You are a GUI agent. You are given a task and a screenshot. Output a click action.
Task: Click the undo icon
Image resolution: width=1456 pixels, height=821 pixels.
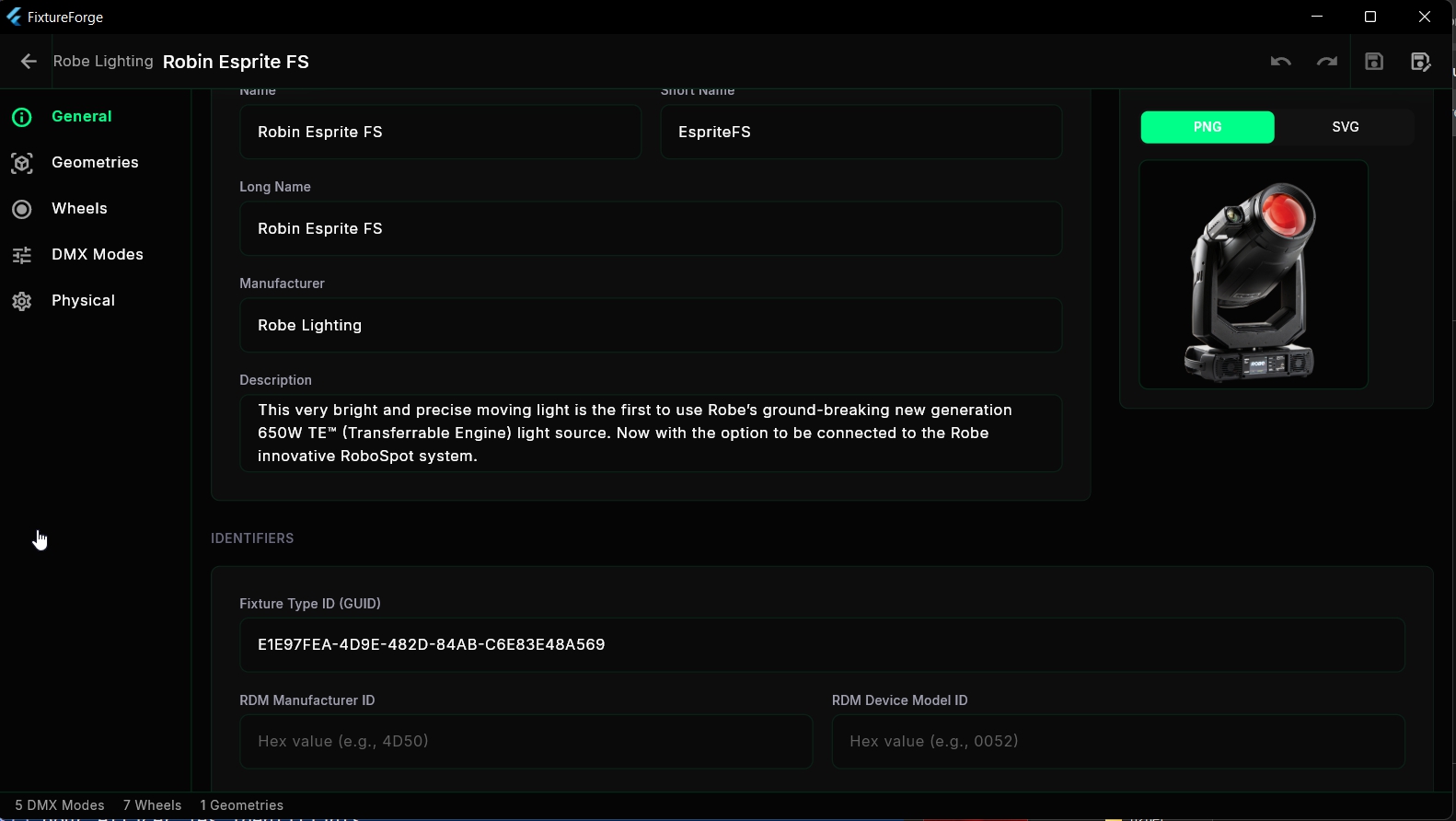[x=1280, y=62]
